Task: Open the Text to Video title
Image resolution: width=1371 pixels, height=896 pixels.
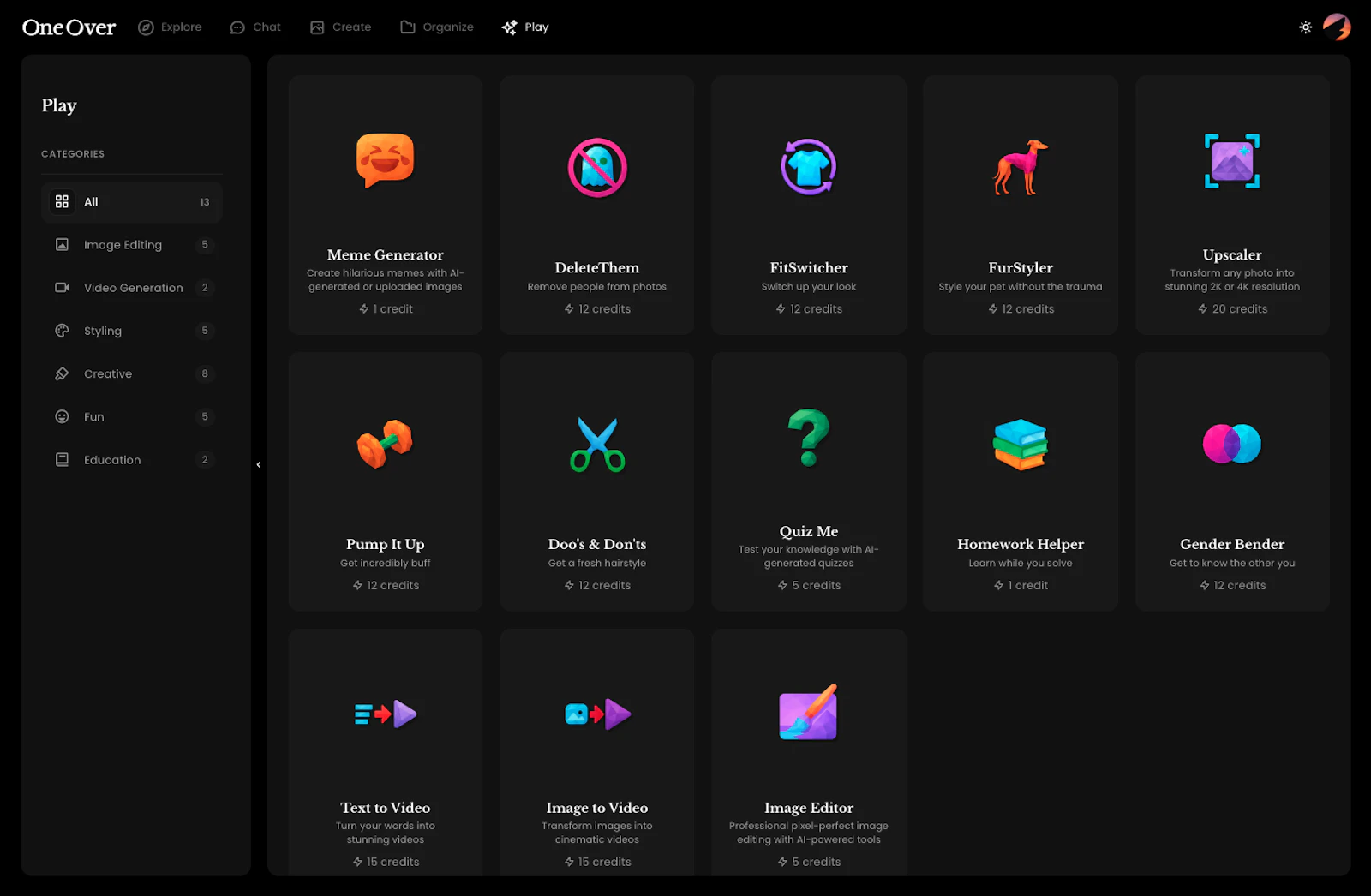Action: pyautogui.click(x=385, y=808)
